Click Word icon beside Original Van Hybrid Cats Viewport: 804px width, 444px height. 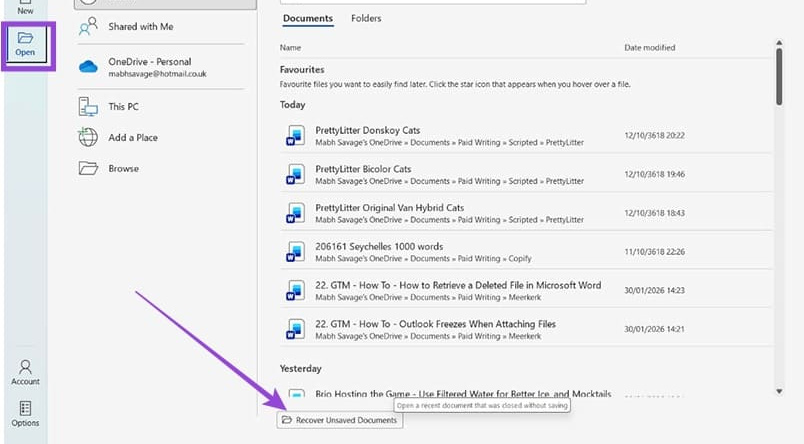(295, 213)
